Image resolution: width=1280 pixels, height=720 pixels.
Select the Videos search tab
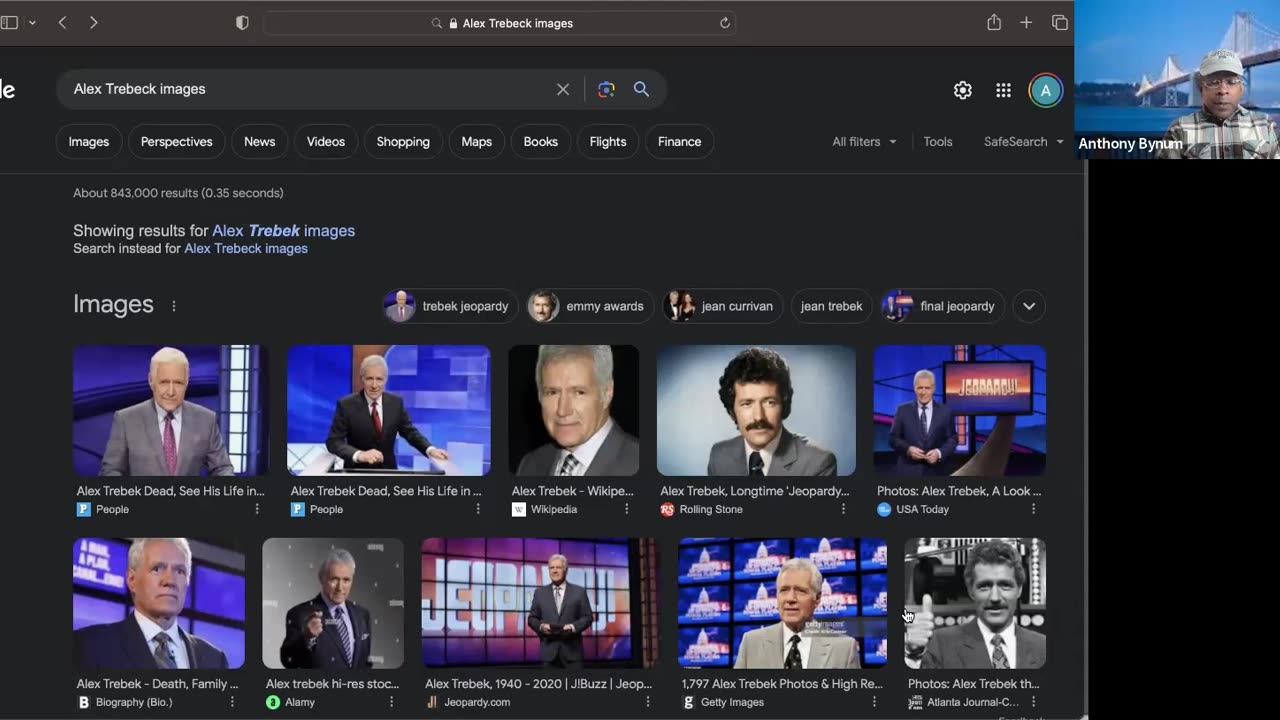(325, 142)
